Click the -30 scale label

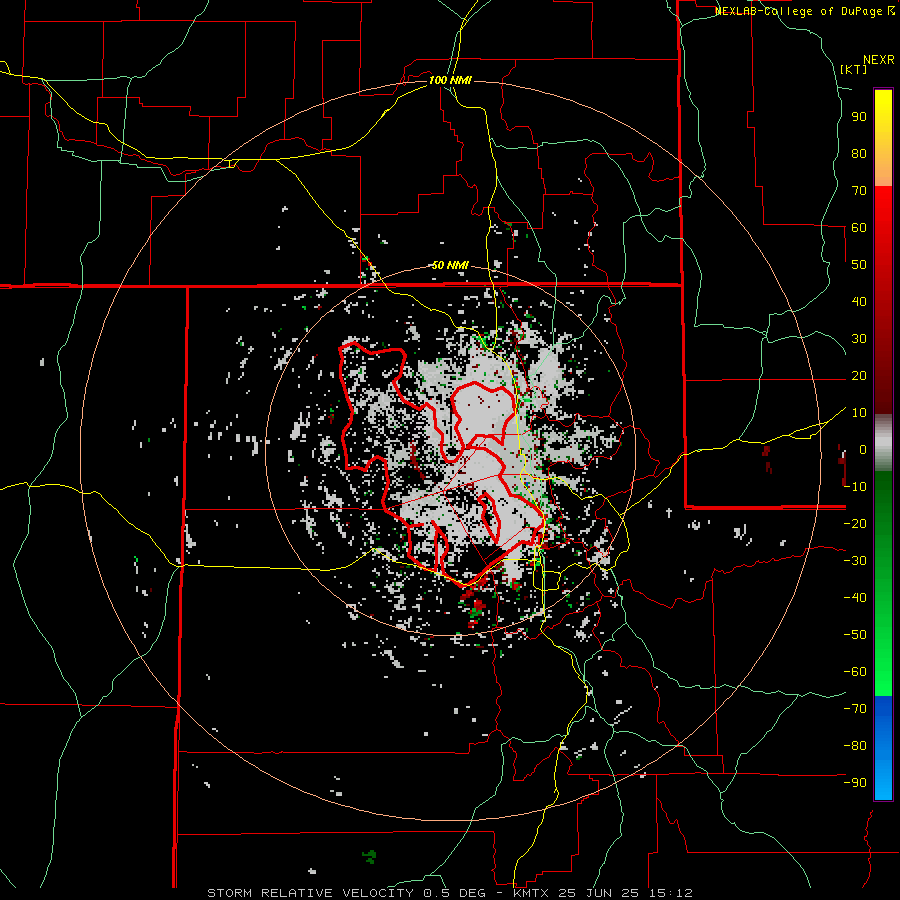coord(855,561)
